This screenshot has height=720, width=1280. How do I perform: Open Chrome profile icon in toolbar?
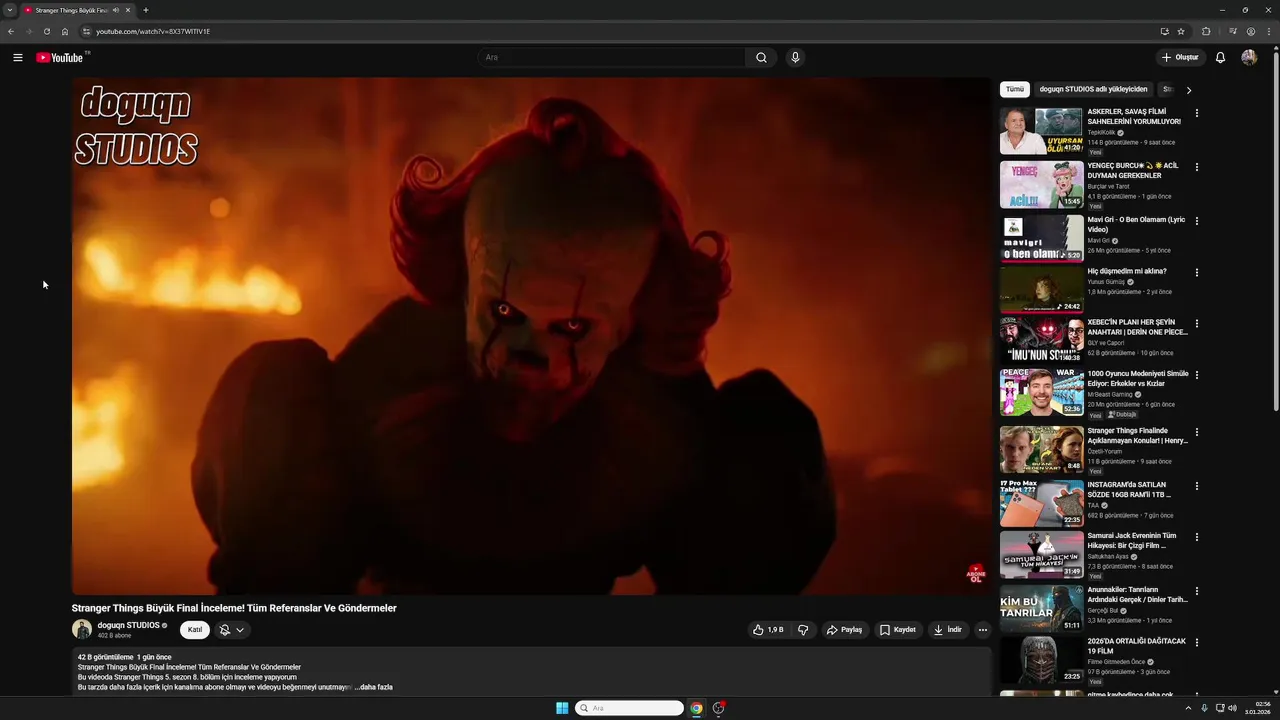(1251, 31)
